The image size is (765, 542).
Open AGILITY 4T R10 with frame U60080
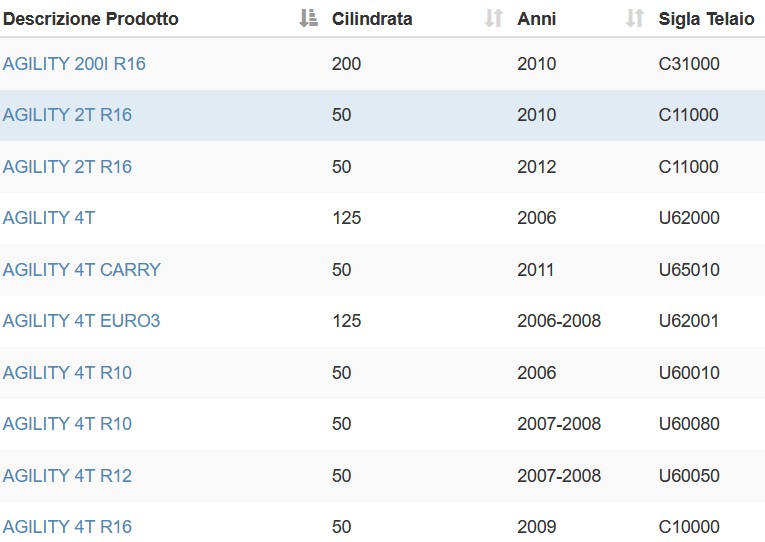[x=67, y=424]
